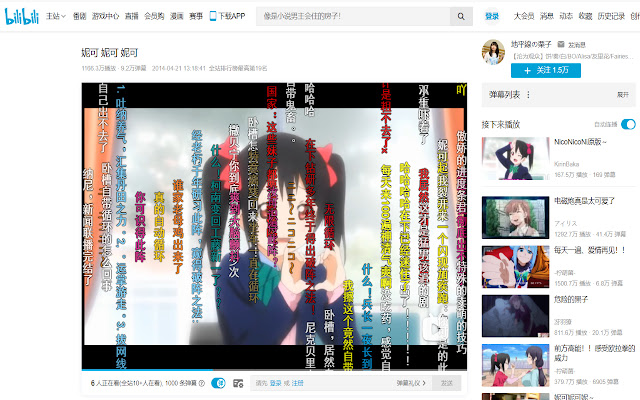
Task: Open 收藏 in the header
Action: (x=585, y=16)
